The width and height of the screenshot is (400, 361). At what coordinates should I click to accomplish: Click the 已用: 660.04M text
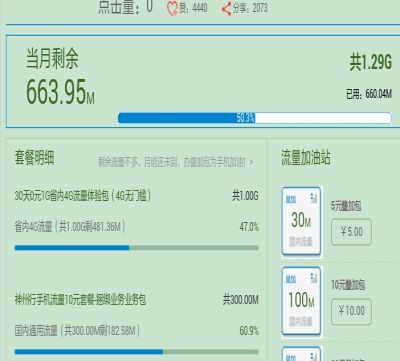click(x=369, y=94)
